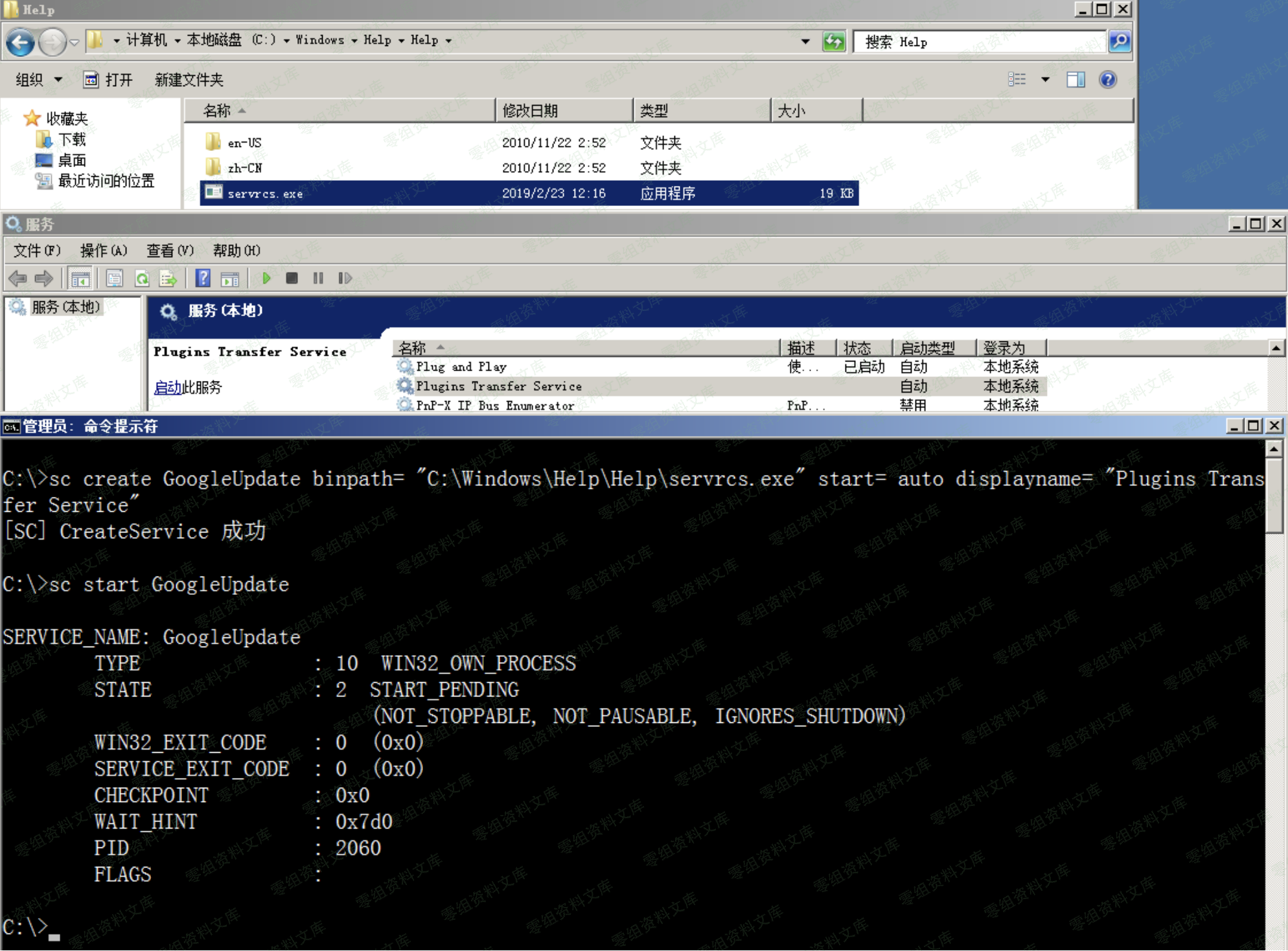Click the 启动 link to start service
Image resolution: width=1288 pixels, height=951 pixels.
tap(167, 387)
